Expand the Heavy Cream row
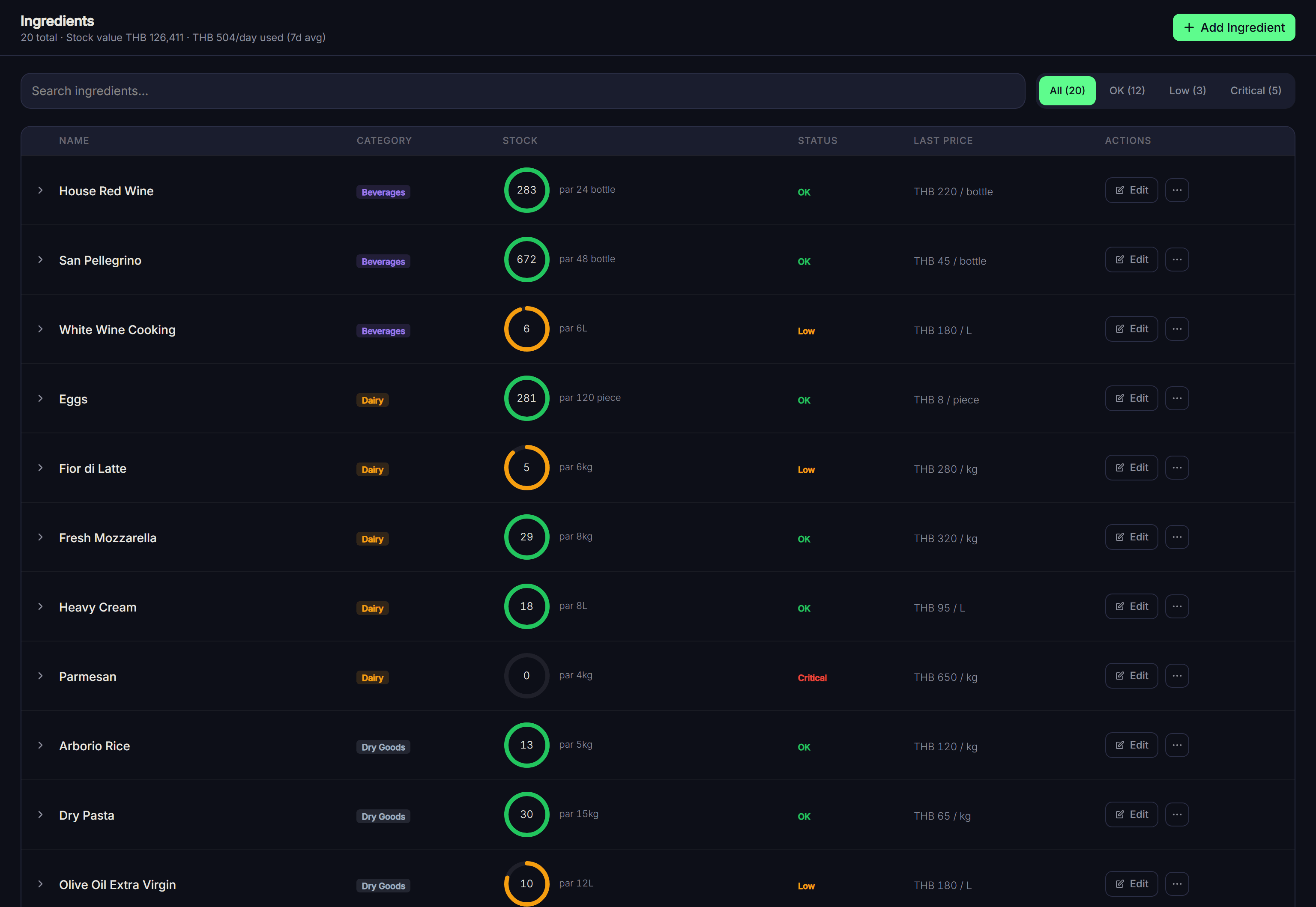 (40, 606)
